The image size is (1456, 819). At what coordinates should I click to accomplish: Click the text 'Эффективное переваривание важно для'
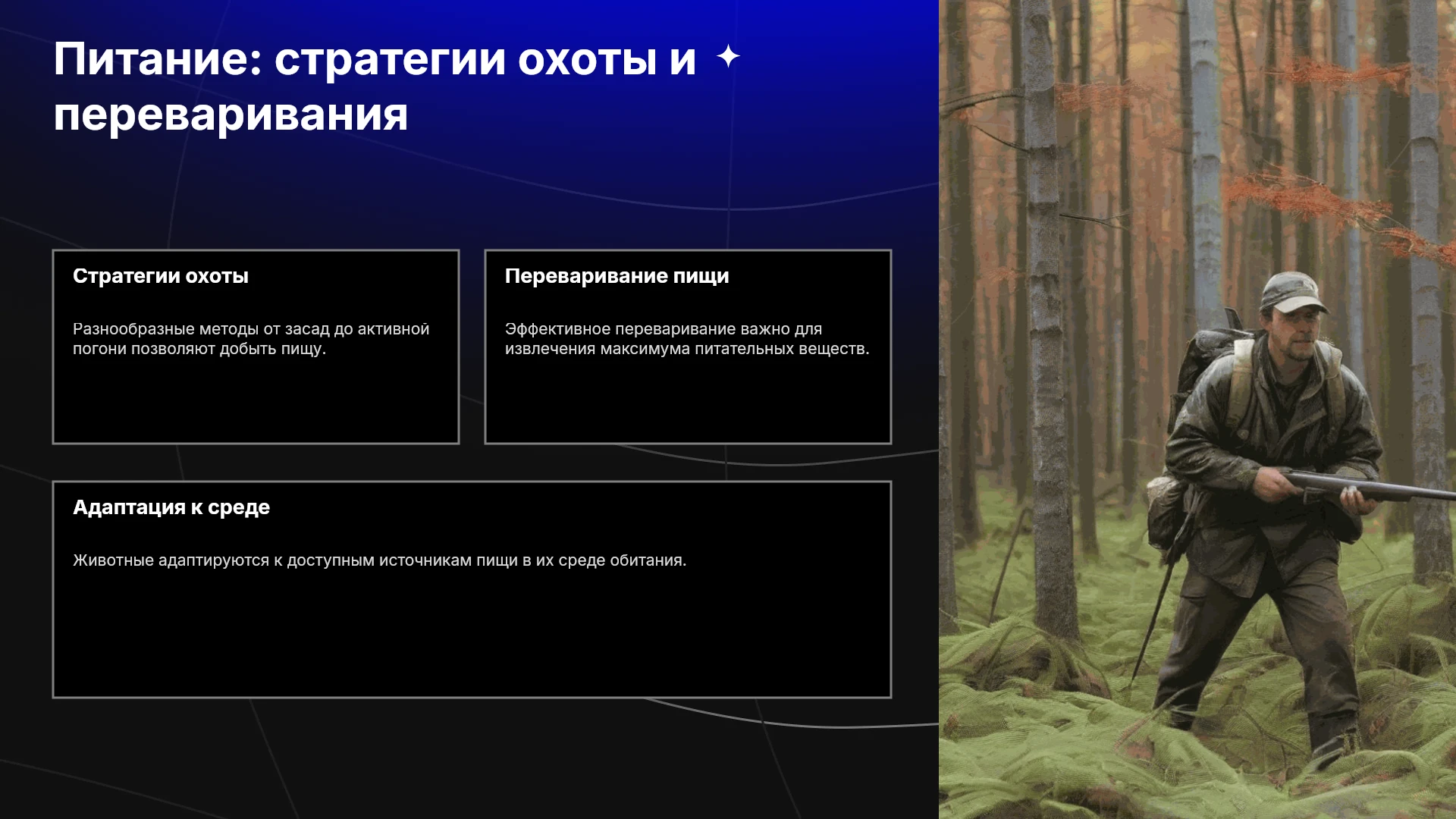[664, 329]
